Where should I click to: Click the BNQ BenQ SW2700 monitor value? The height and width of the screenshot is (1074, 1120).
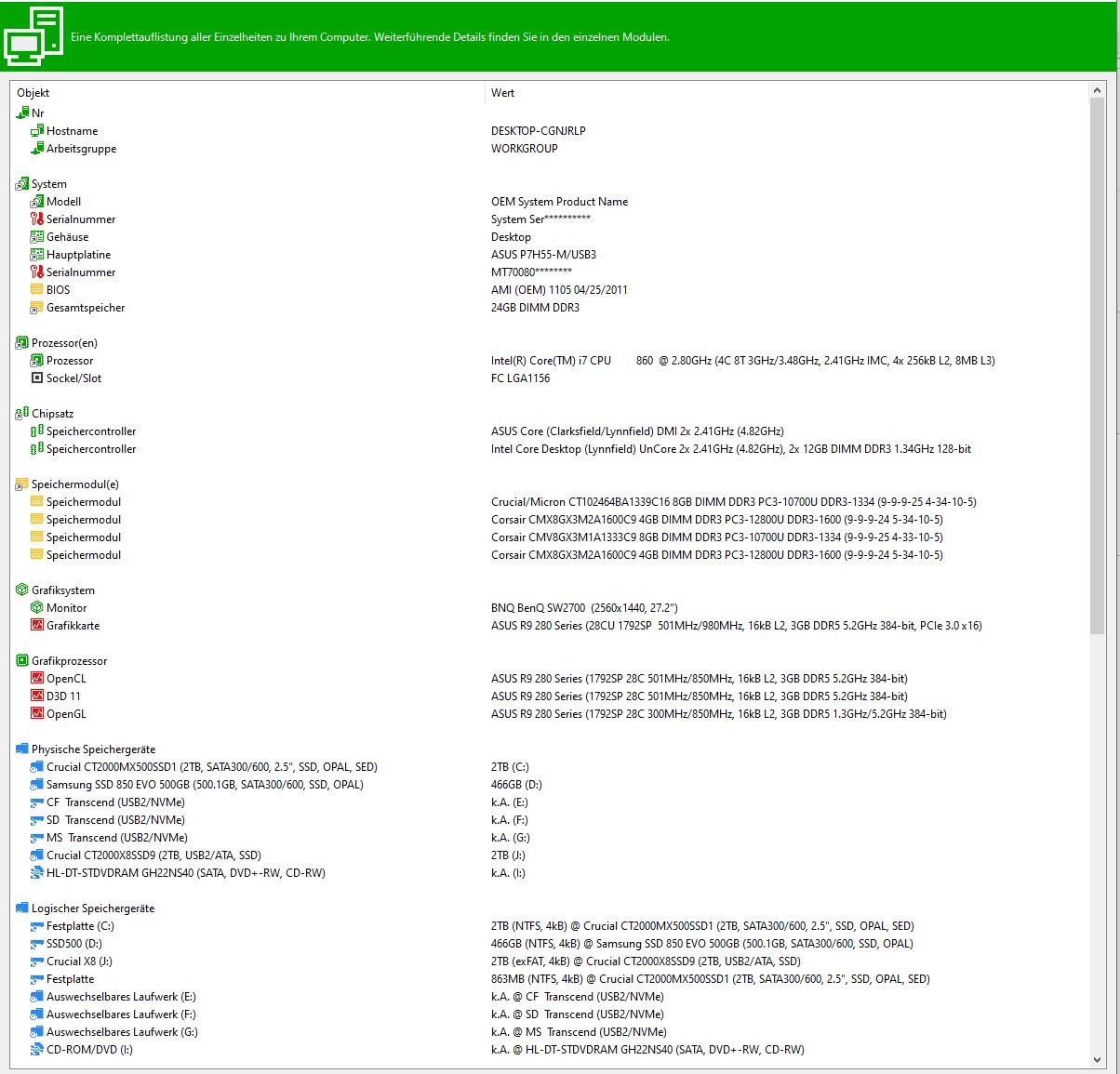[x=584, y=608]
